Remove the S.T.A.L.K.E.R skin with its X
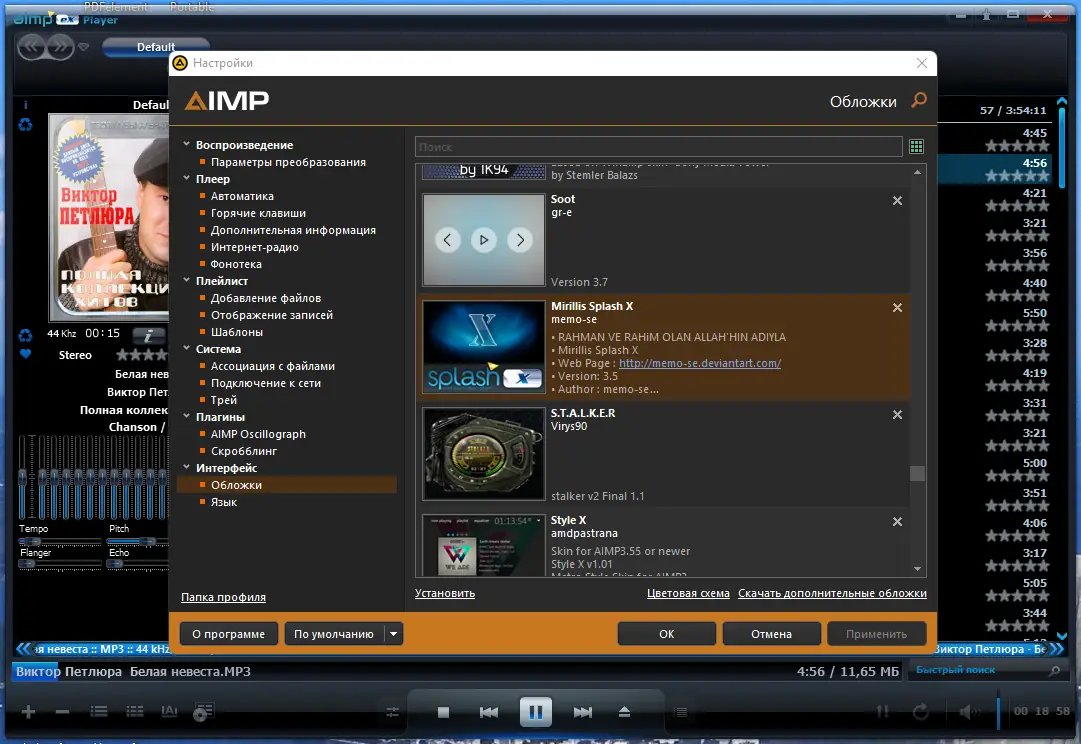The width and height of the screenshot is (1081, 744). point(897,414)
